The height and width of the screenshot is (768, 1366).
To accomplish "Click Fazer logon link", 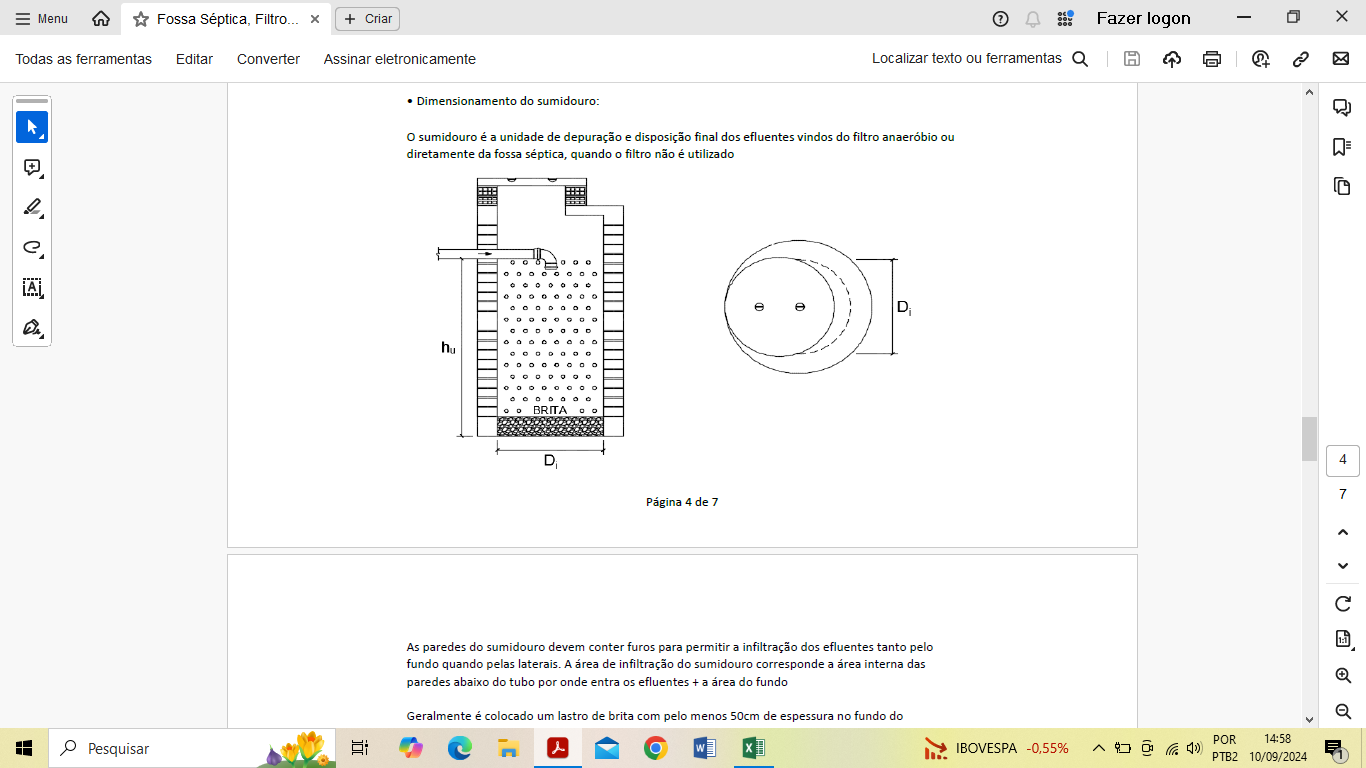I will coord(1143,19).
